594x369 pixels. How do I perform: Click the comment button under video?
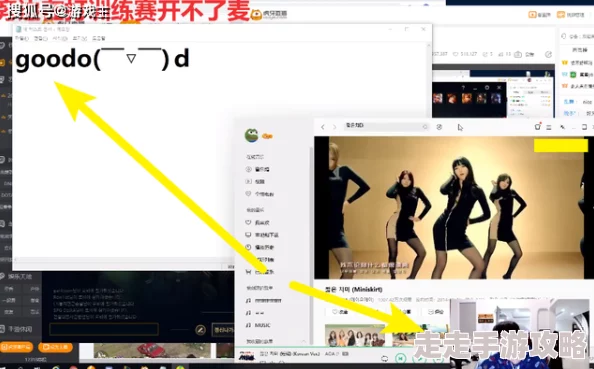436,312
